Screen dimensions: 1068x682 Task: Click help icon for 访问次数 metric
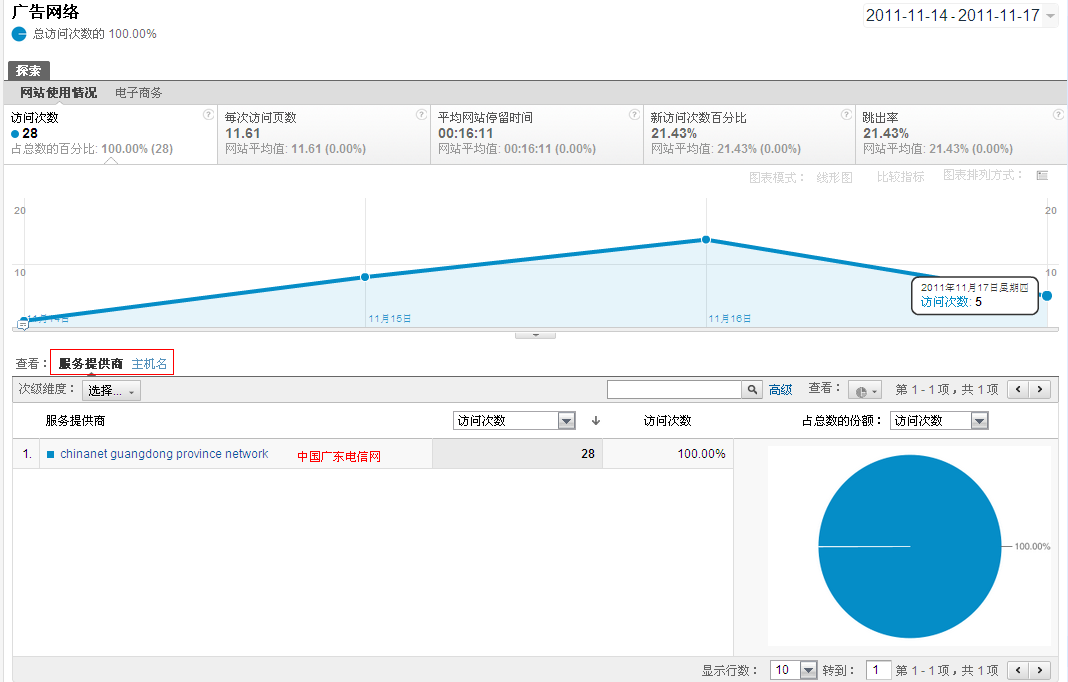(208, 114)
